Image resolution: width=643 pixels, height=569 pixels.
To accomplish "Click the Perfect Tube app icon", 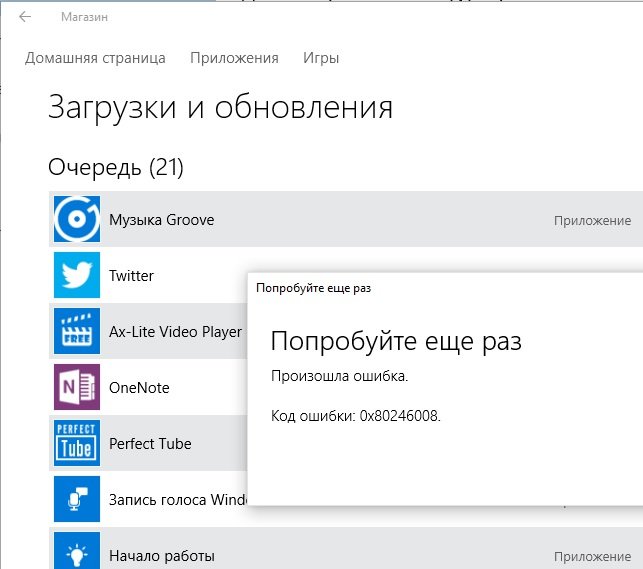I will coord(77,444).
